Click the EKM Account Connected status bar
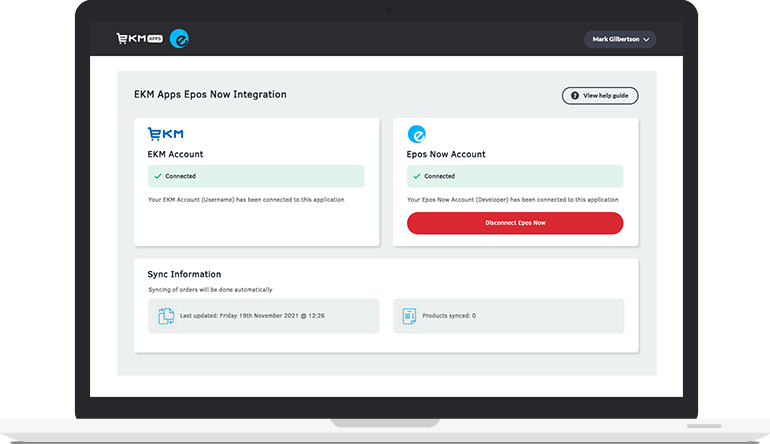The width and height of the screenshot is (770, 444). (x=256, y=176)
